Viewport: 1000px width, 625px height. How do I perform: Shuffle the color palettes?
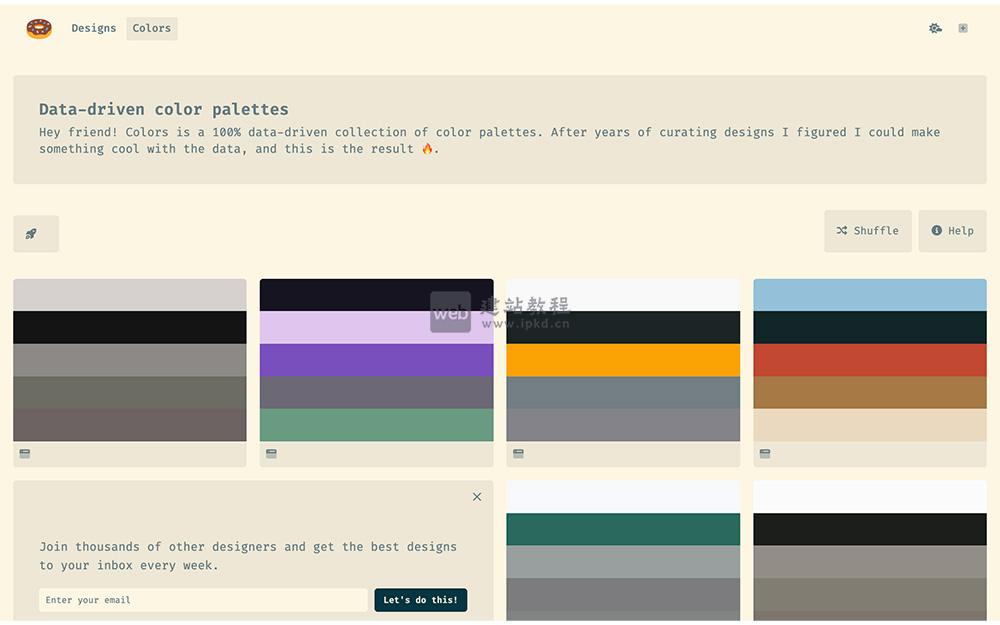point(867,231)
